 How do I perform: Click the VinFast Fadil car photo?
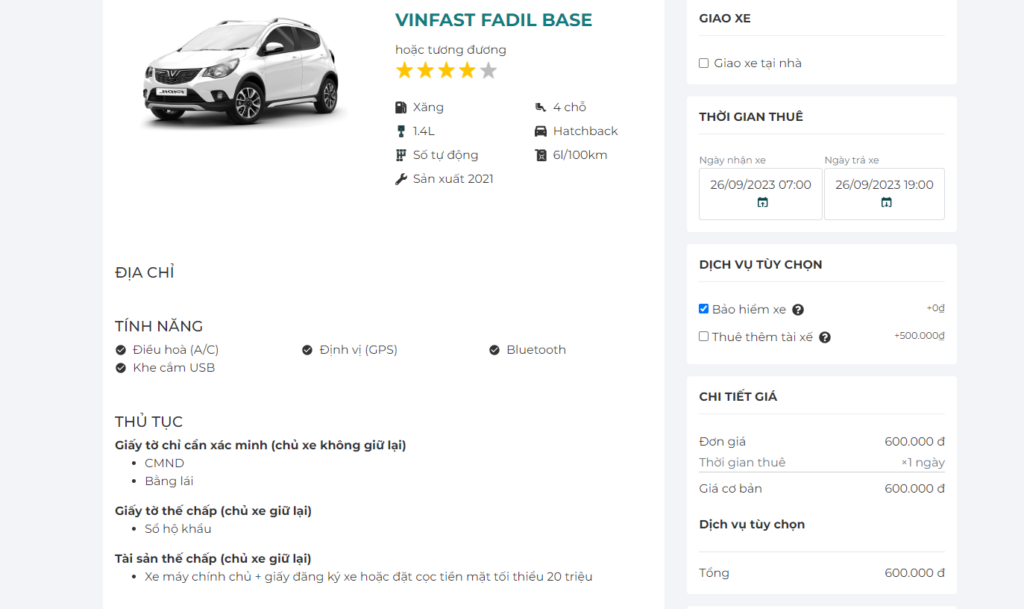243,73
